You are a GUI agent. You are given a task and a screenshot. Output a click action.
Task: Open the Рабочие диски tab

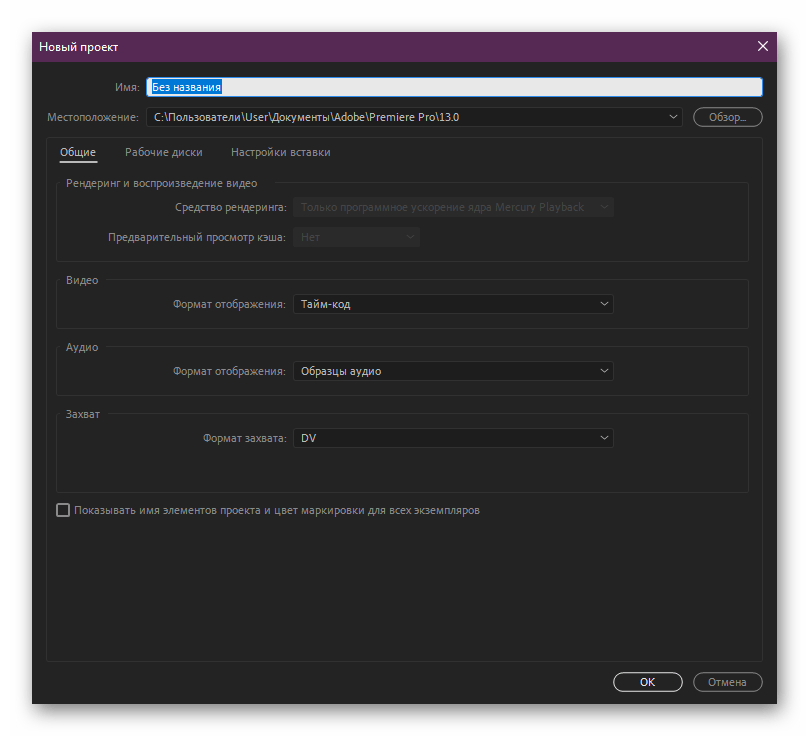tap(164, 153)
